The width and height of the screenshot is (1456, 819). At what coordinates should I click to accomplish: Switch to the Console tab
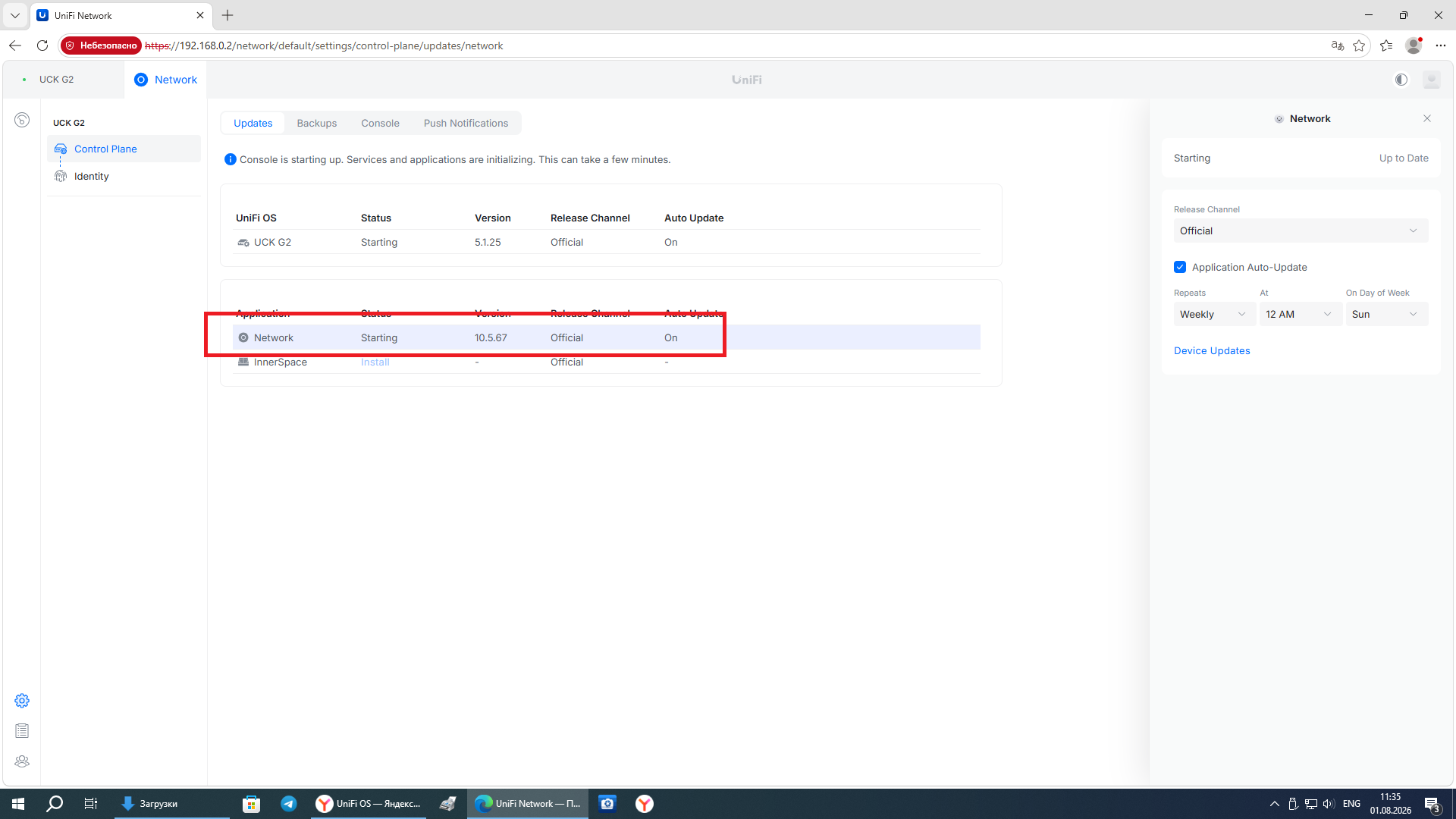tap(380, 123)
